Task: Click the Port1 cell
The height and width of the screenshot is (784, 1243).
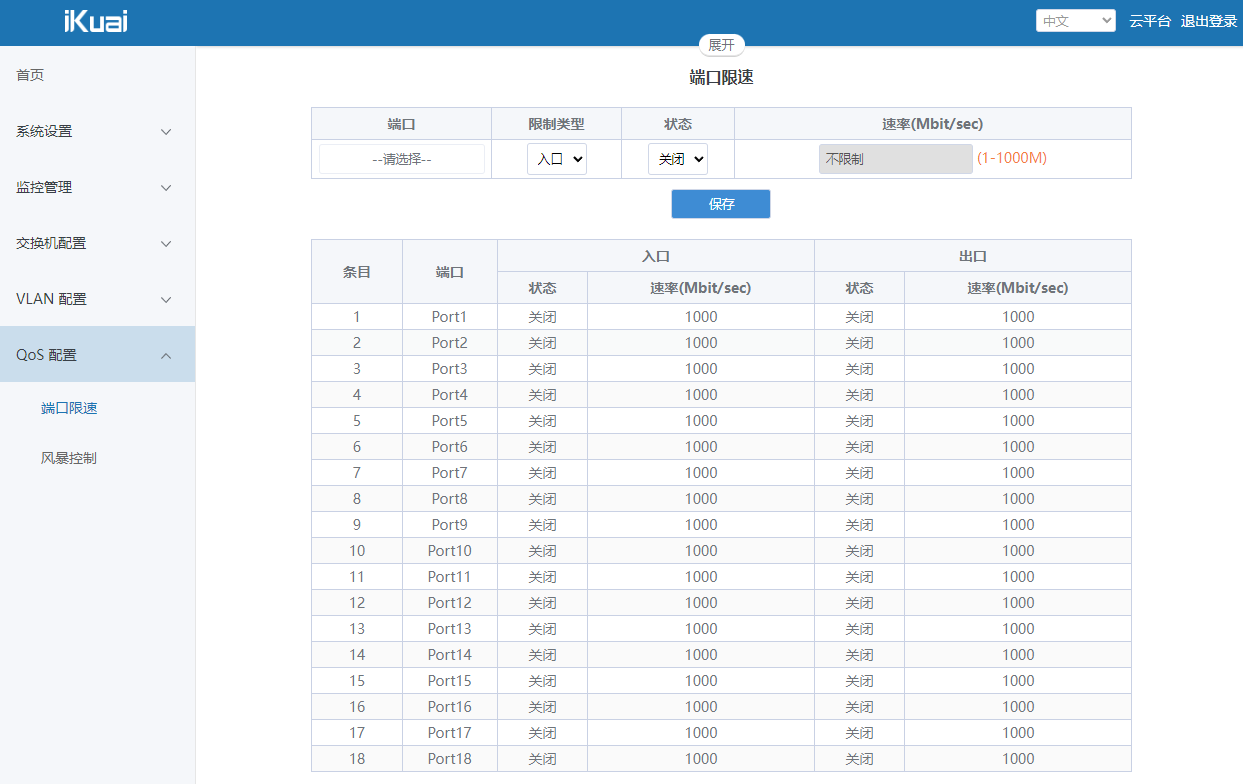Action: click(x=450, y=317)
